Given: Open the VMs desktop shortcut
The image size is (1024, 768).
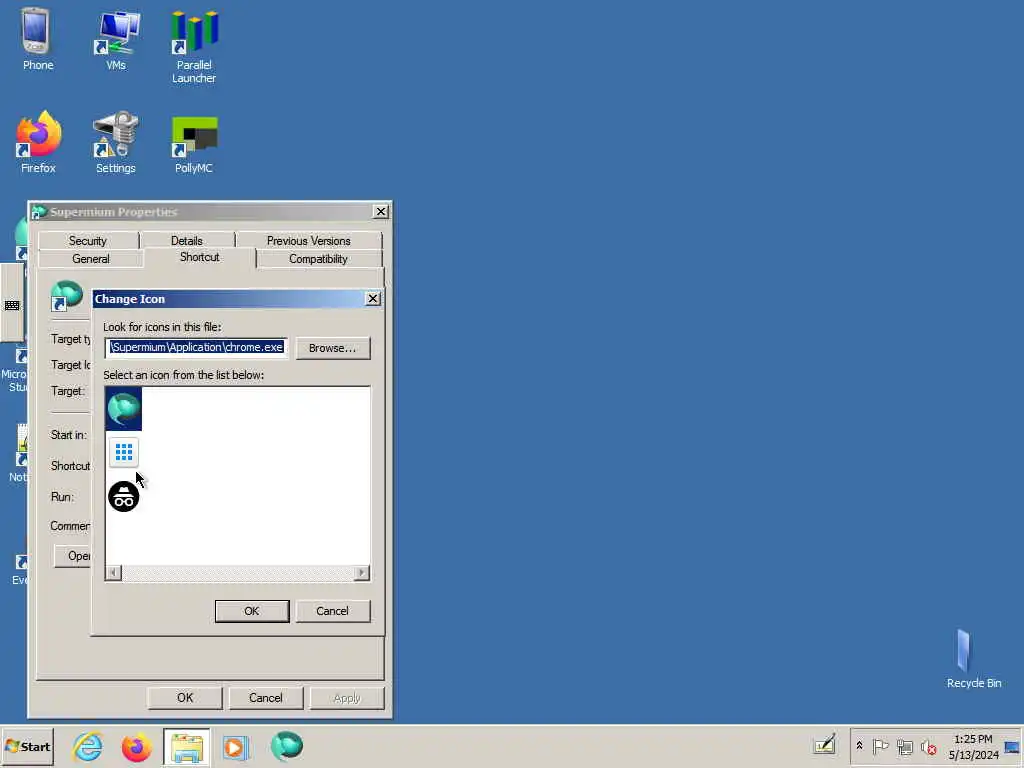Looking at the screenshot, I should click(116, 39).
